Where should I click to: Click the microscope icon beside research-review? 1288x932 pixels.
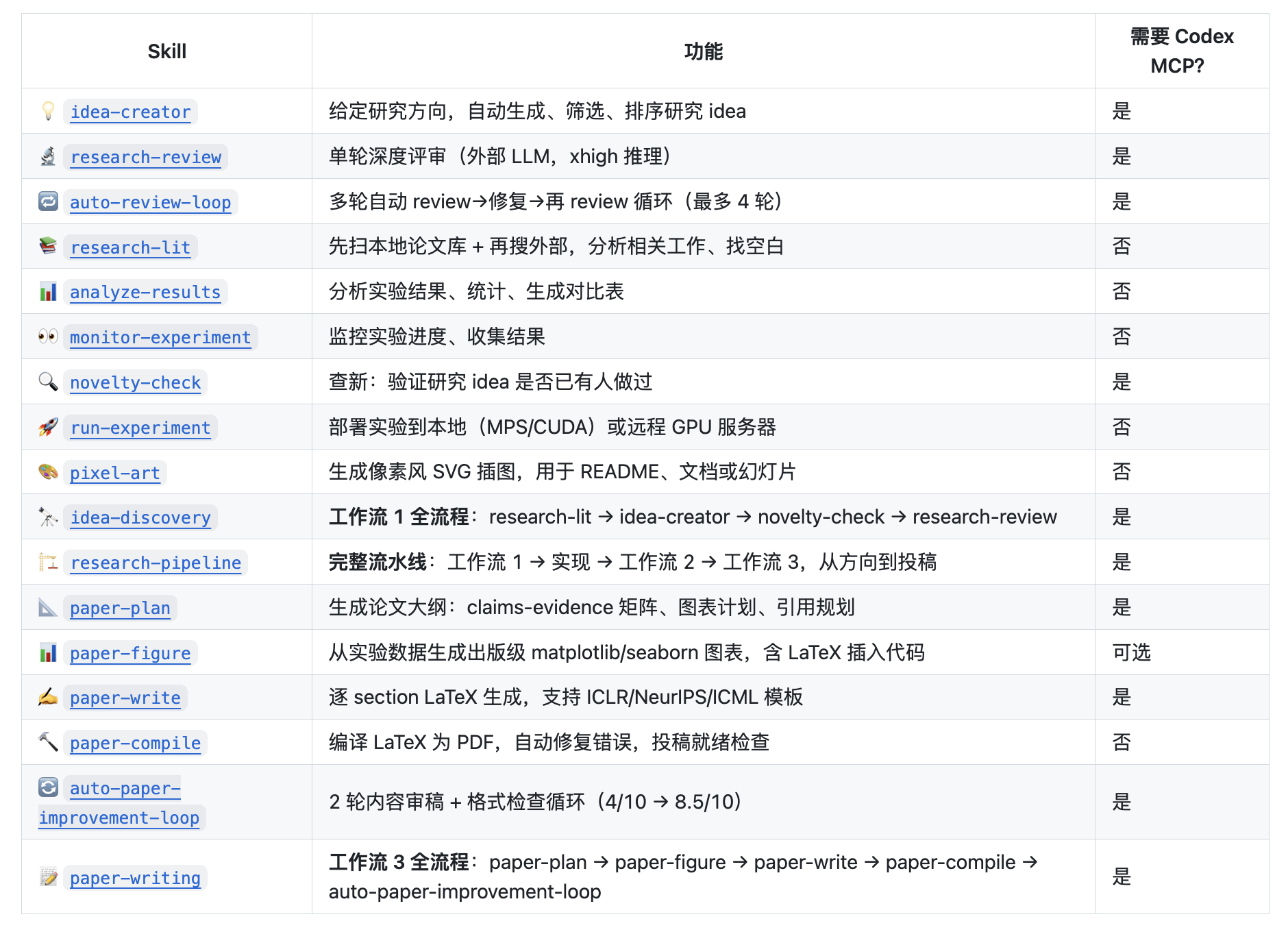pos(47,156)
